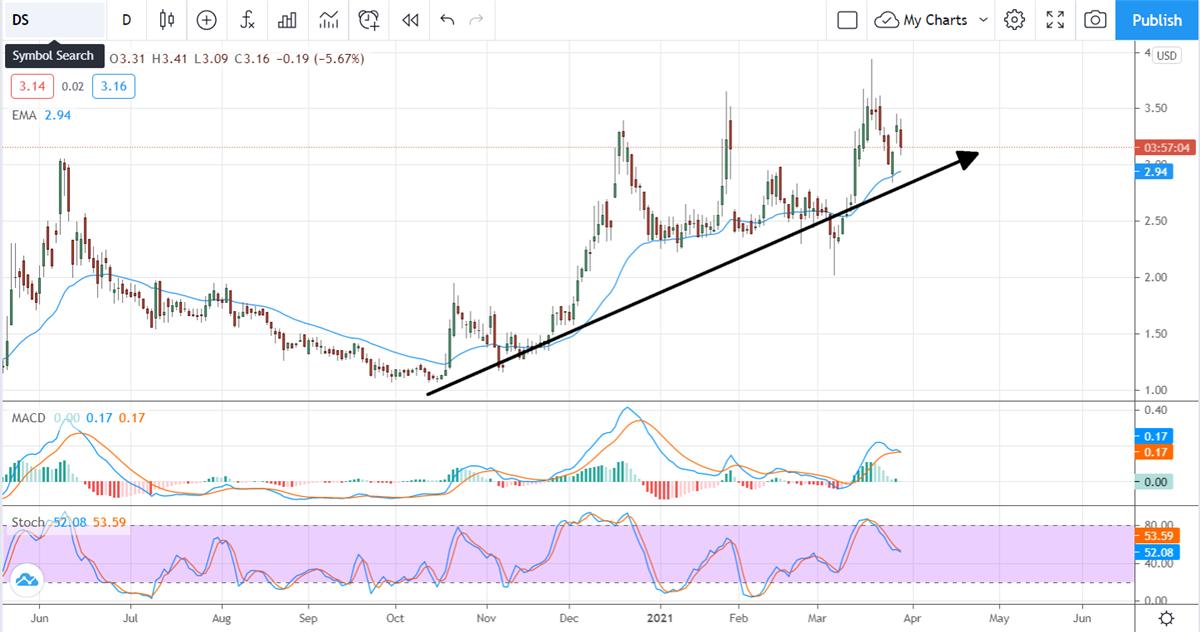The height and width of the screenshot is (632, 1200).
Task: Open chart settings via the gear icon
Action: tap(1013, 20)
